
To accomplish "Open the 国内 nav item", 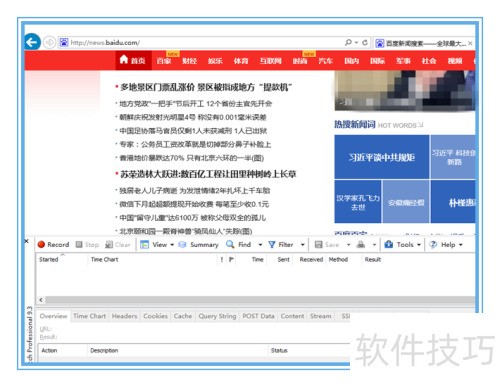I will point(351,61).
